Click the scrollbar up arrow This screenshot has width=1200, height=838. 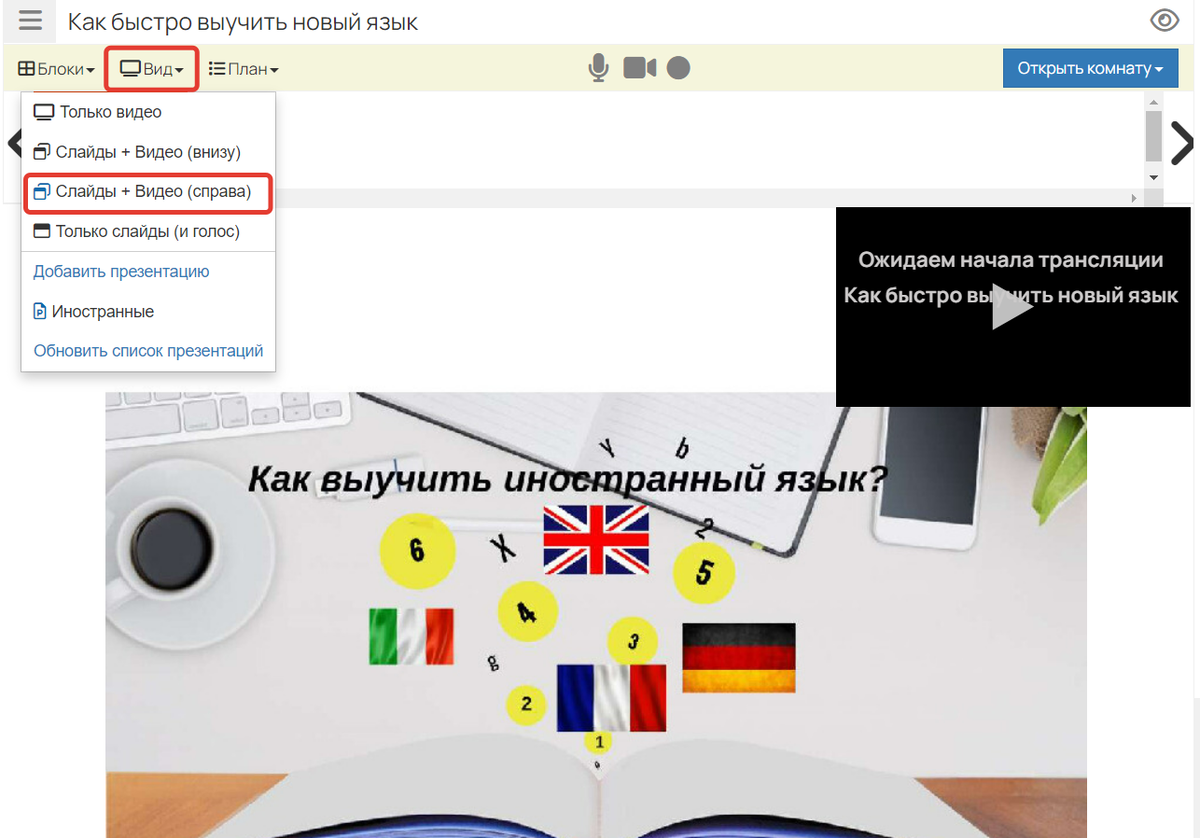pyautogui.click(x=1153, y=102)
